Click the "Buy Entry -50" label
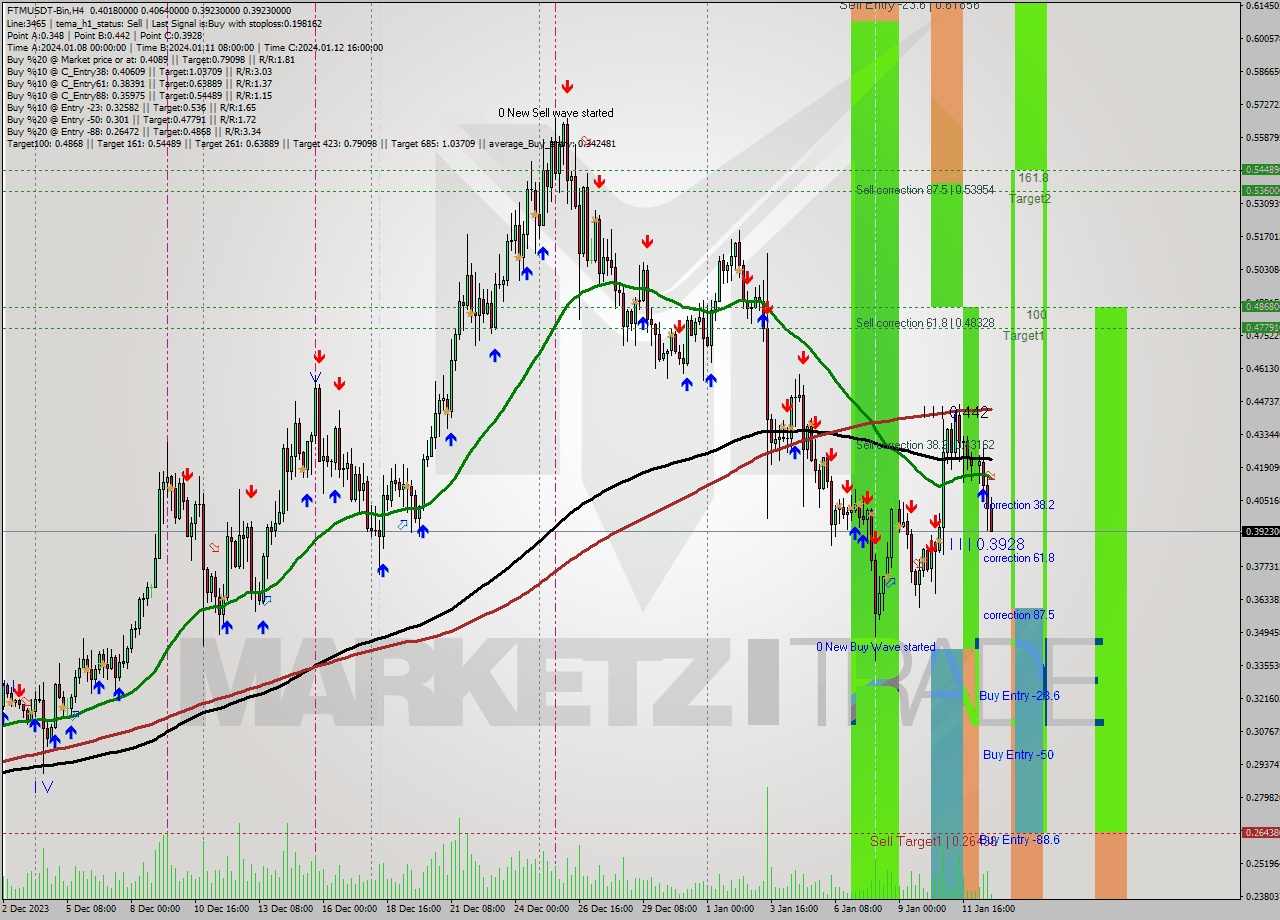Viewport: 1280px width, 920px height. click(x=1018, y=755)
